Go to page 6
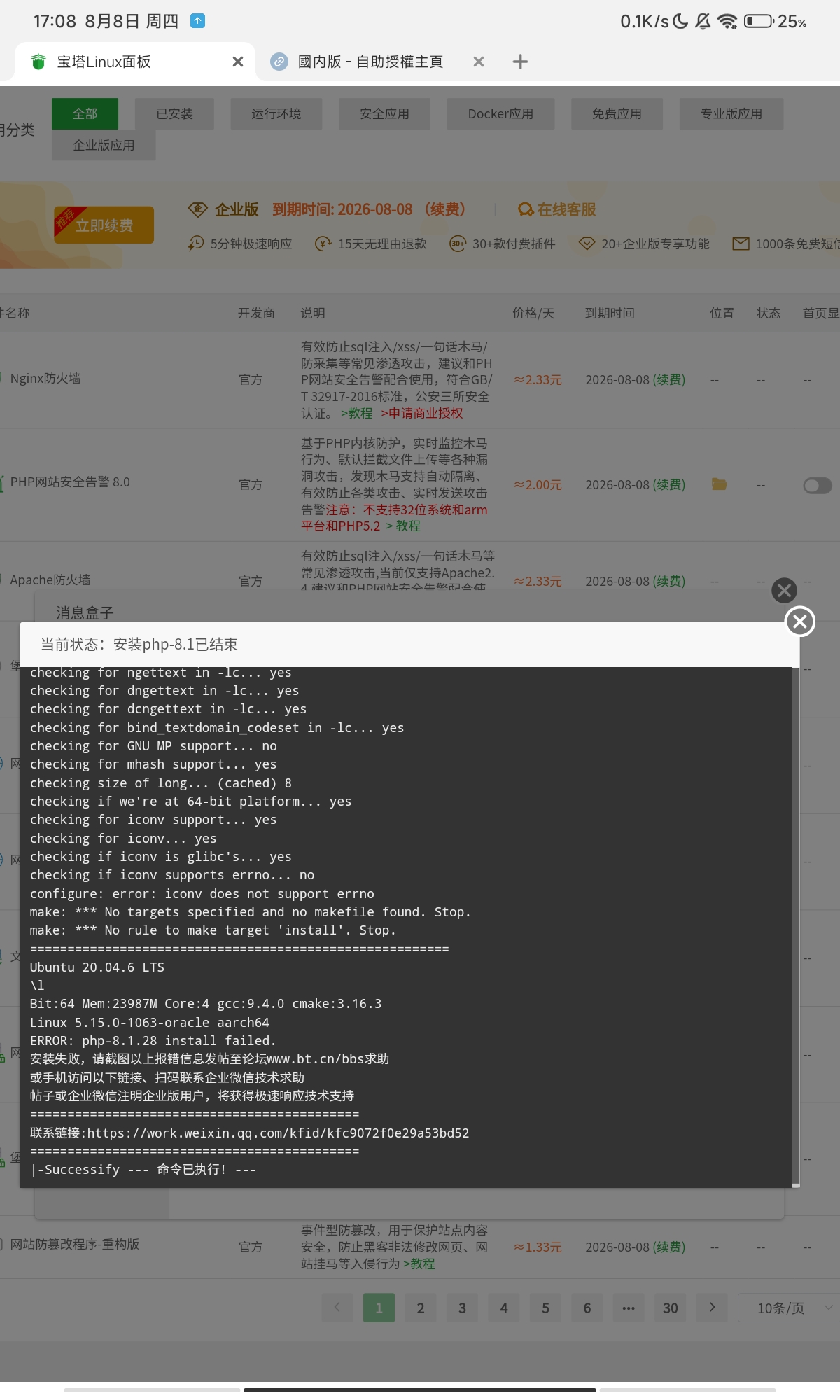The width and height of the screenshot is (840, 1400). coord(587,1308)
